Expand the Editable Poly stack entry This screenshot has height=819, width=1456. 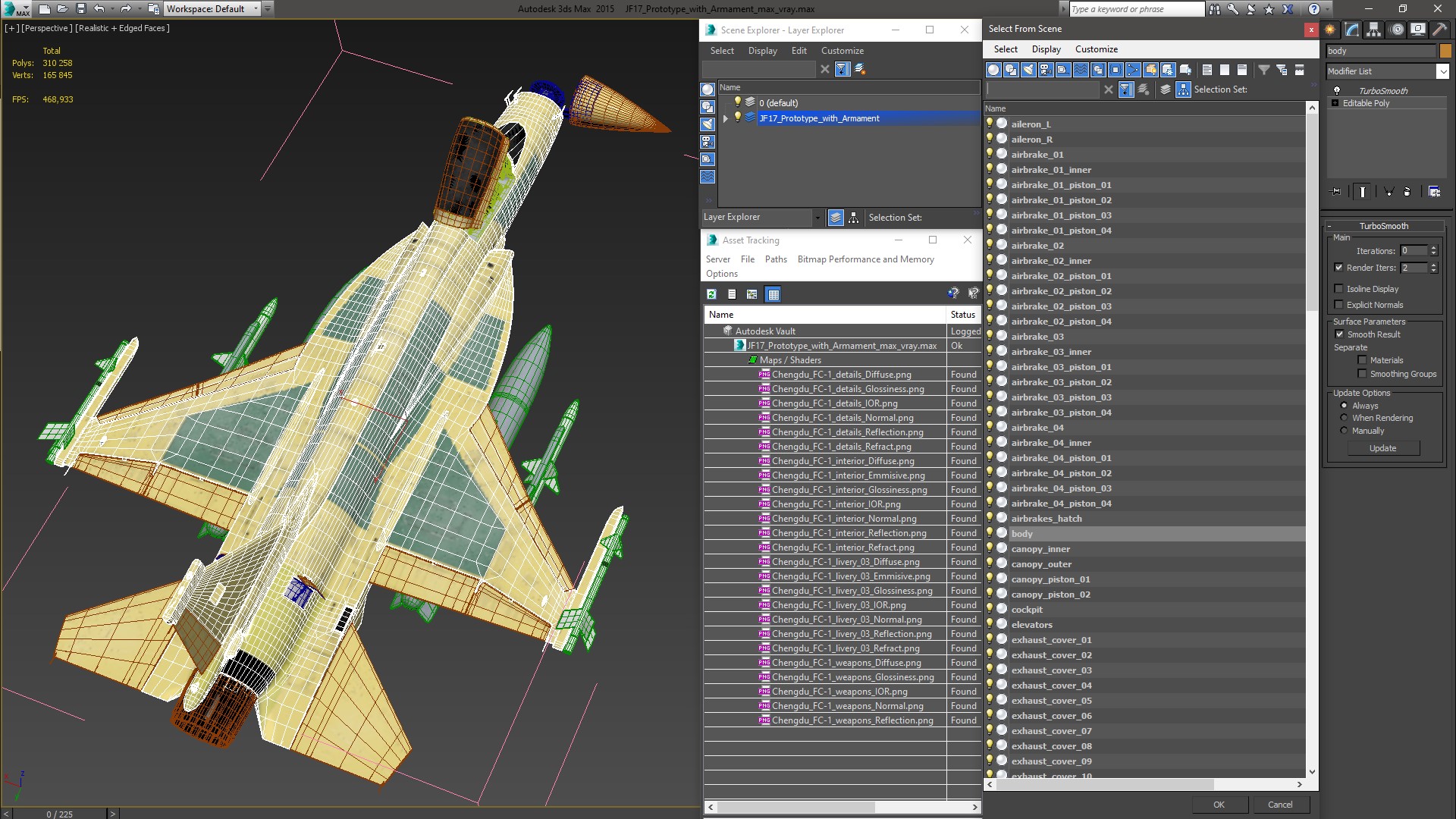[x=1335, y=103]
